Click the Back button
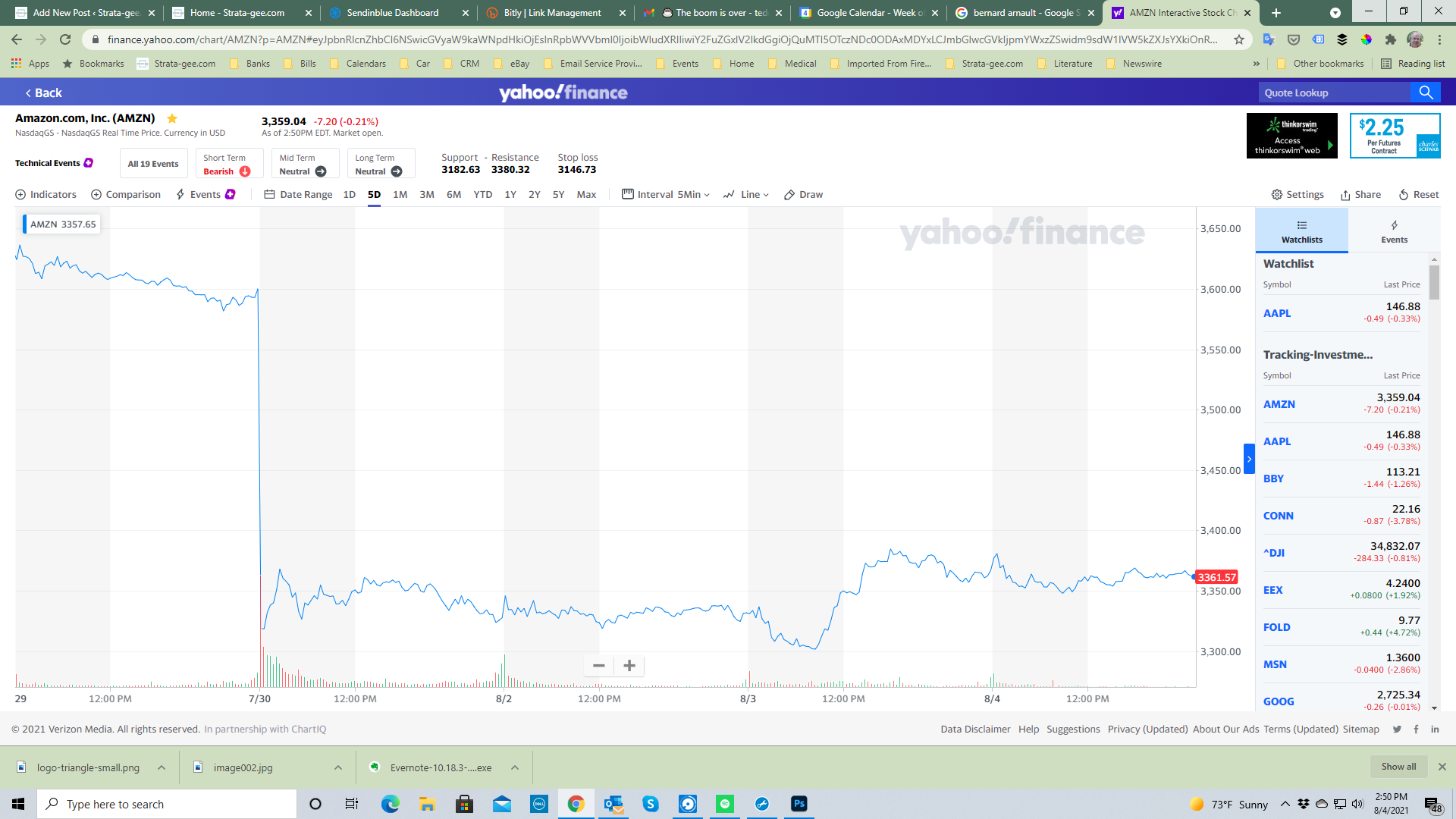Viewport: 1456px width, 819px height. coord(44,93)
